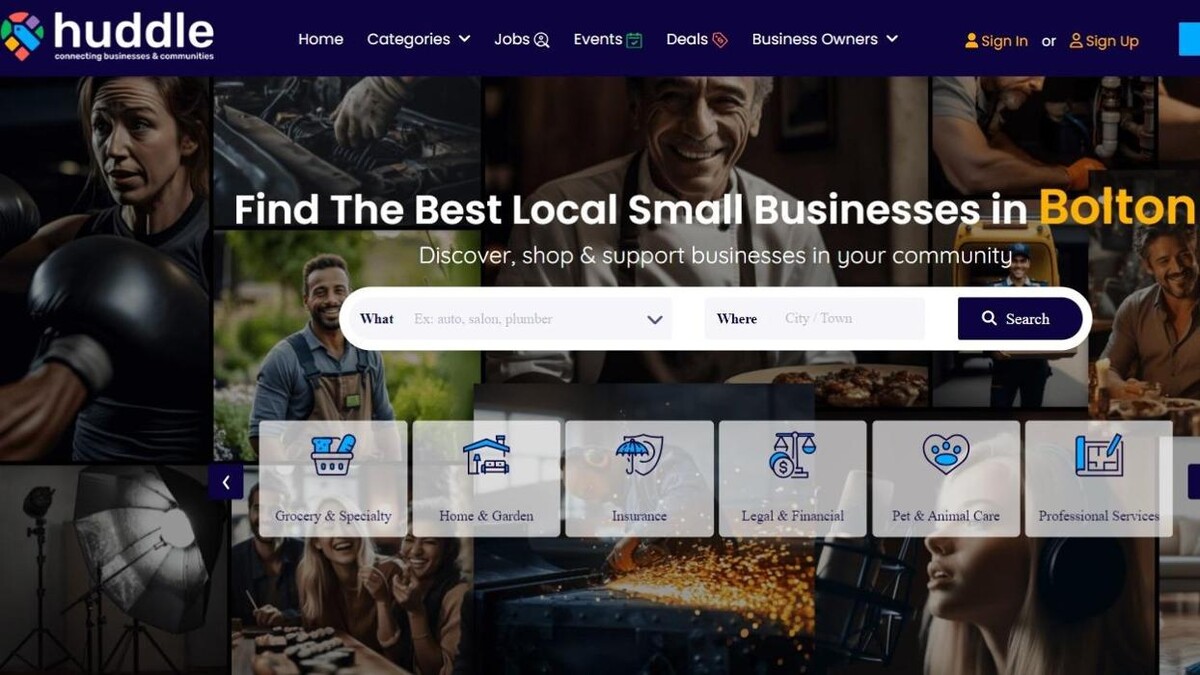
Task: Open the What field dropdown chevron
Action: (x=655, y=320)
